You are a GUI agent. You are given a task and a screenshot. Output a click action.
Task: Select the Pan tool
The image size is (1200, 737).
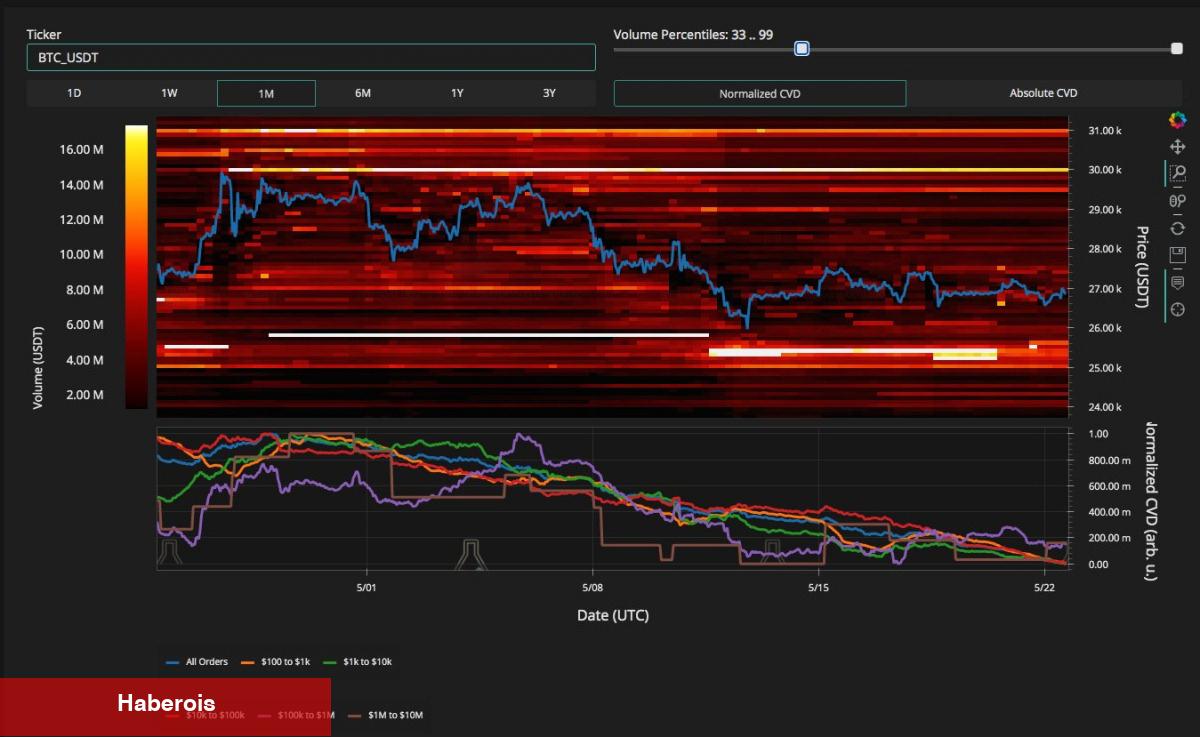pyautogui.click(x=1177, y=147)
